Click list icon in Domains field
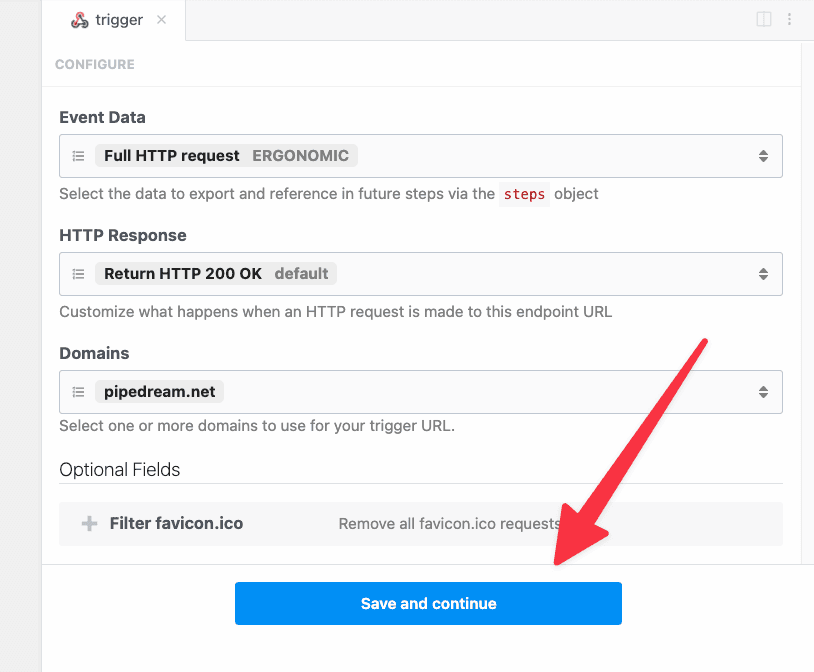The image size is (814, 672). (78, 392)
